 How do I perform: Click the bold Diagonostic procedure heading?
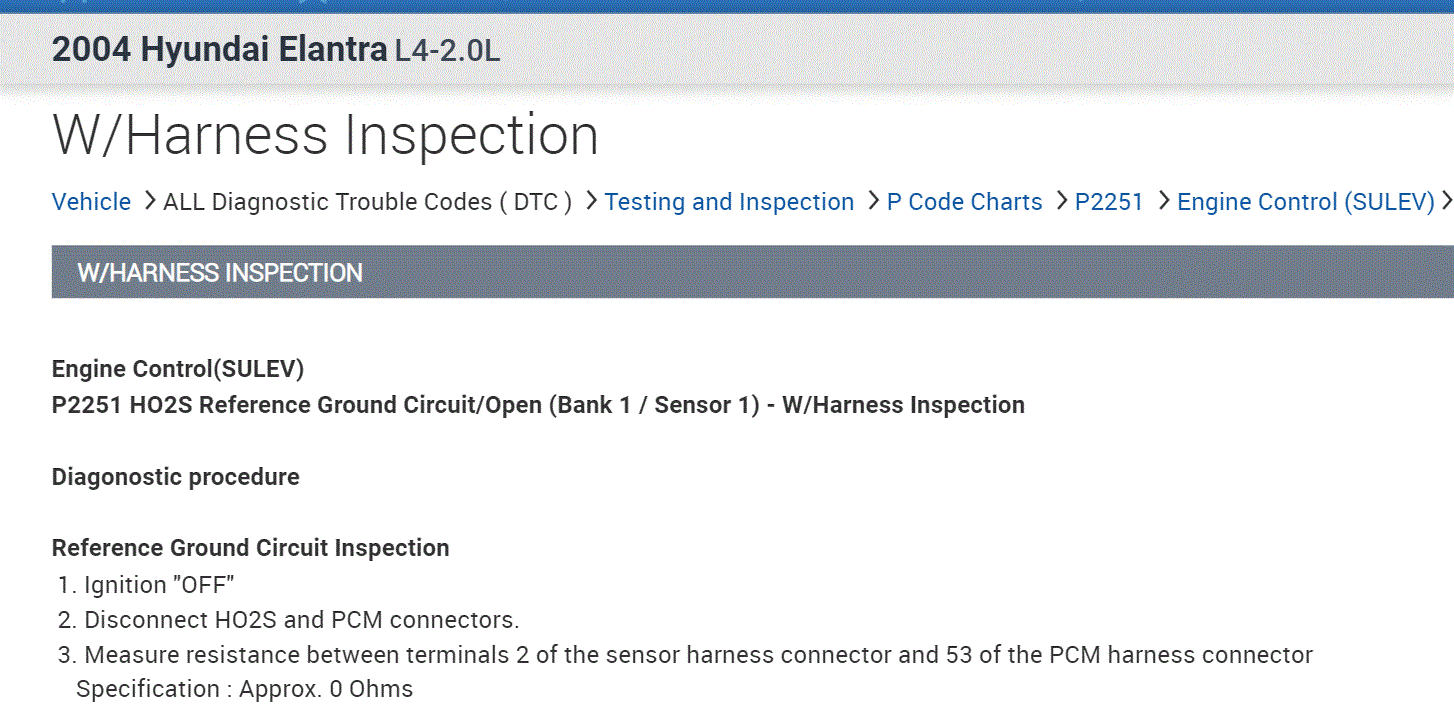[x=175, y=477]
